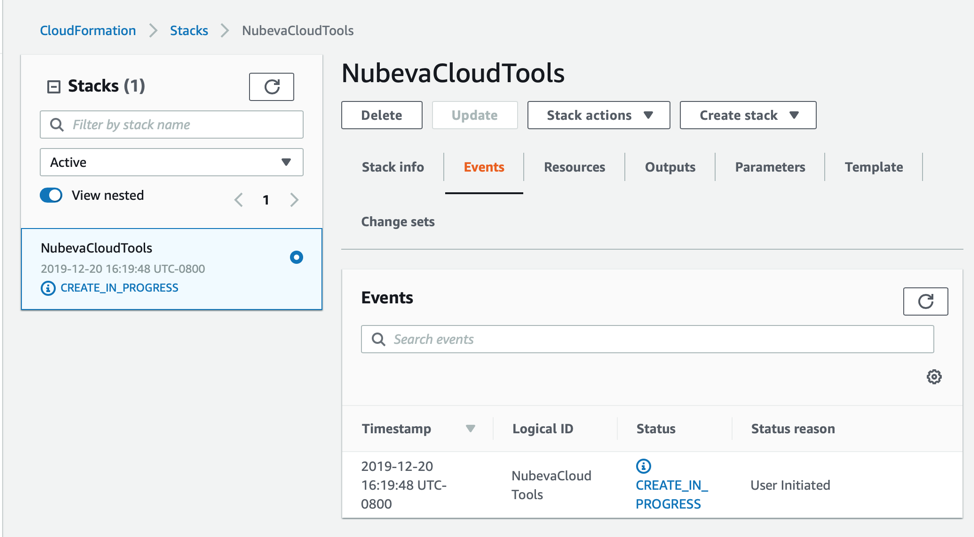Screen dimensions: 974x537
Task: Click NubevaCloudTools in the breadcrumb
Action: click(298, 30)
